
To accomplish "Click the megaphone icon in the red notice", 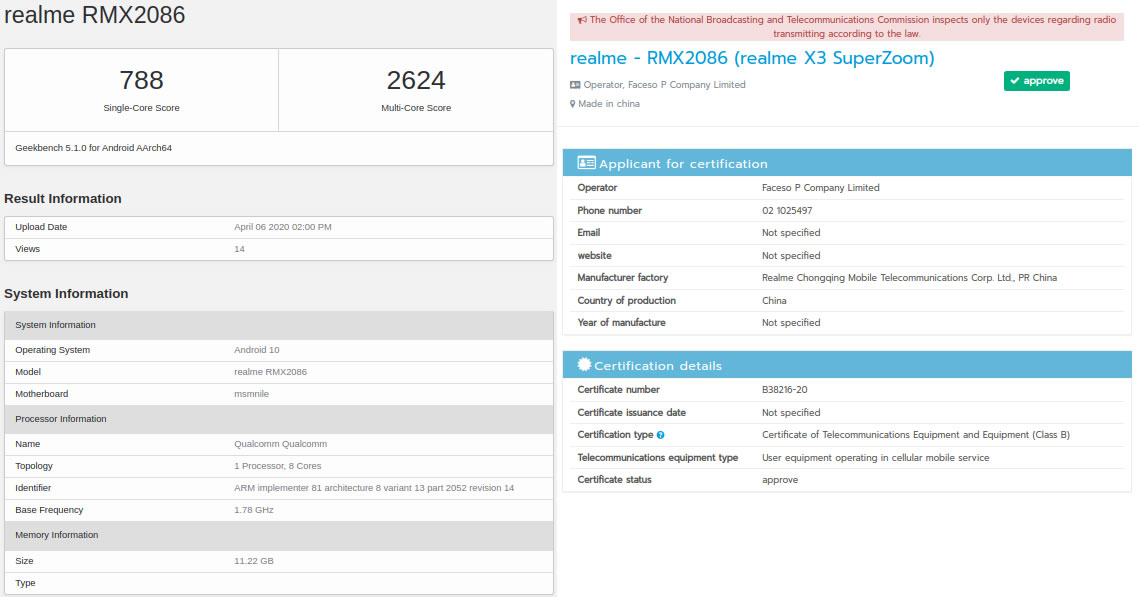I will point(582,20).
